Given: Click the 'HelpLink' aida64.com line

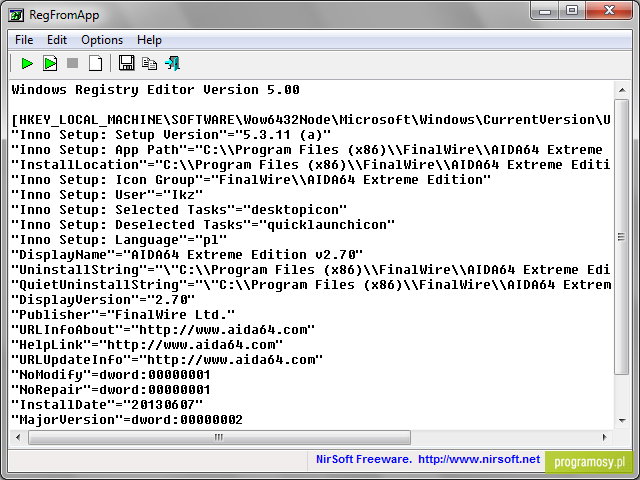Looking at the screenshot, I should [x=147, y=345].
